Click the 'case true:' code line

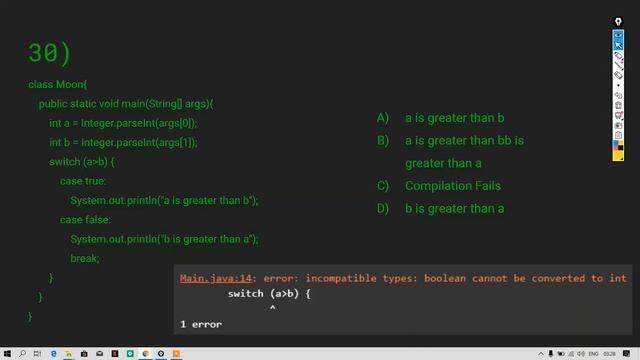[83, 181]
